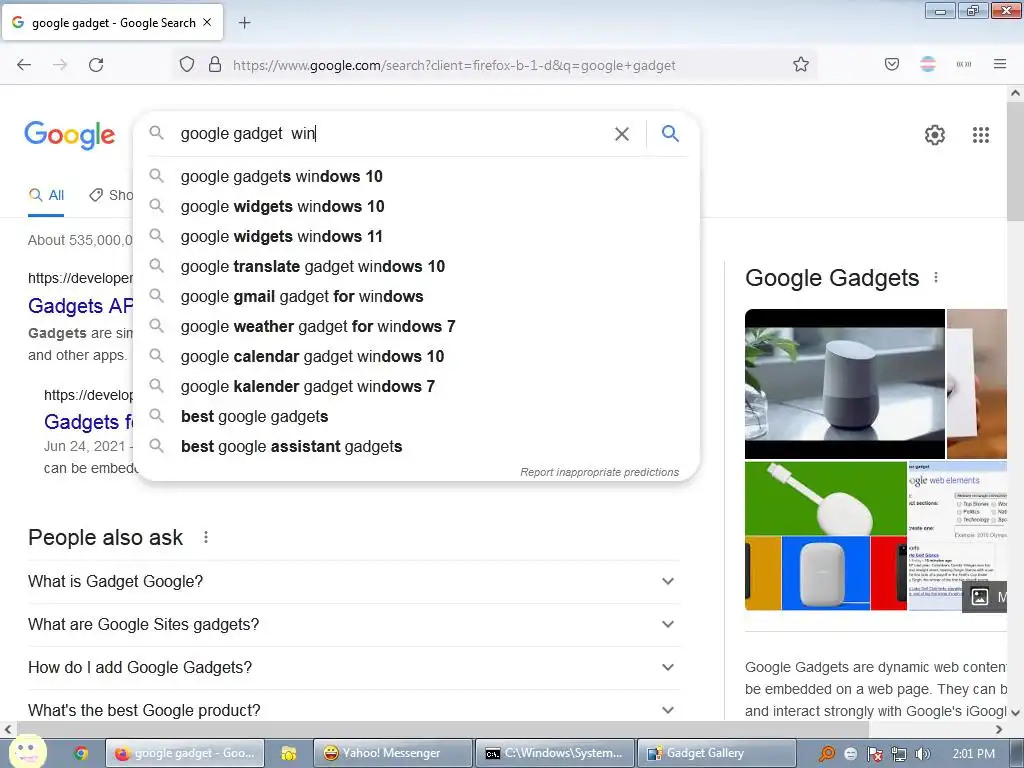Click the orange magnifier tray icon

[827, 754]
